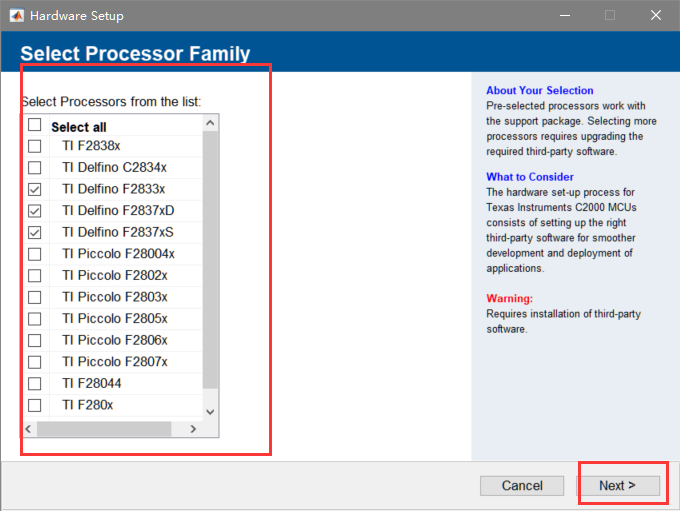Click the MATLAB logo icon in title bar

click(16, 16)
